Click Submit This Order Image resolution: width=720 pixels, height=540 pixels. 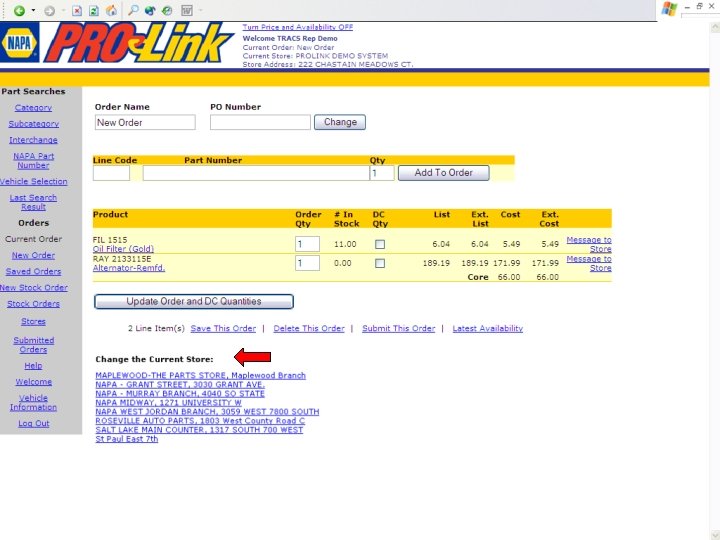pyautogui.click(x=399, y=328)
